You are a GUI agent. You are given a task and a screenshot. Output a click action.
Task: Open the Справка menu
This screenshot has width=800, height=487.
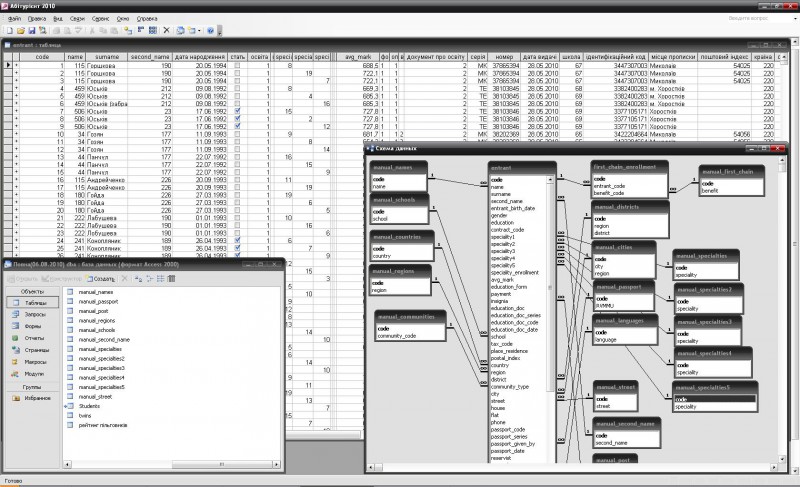pos(147,18)
